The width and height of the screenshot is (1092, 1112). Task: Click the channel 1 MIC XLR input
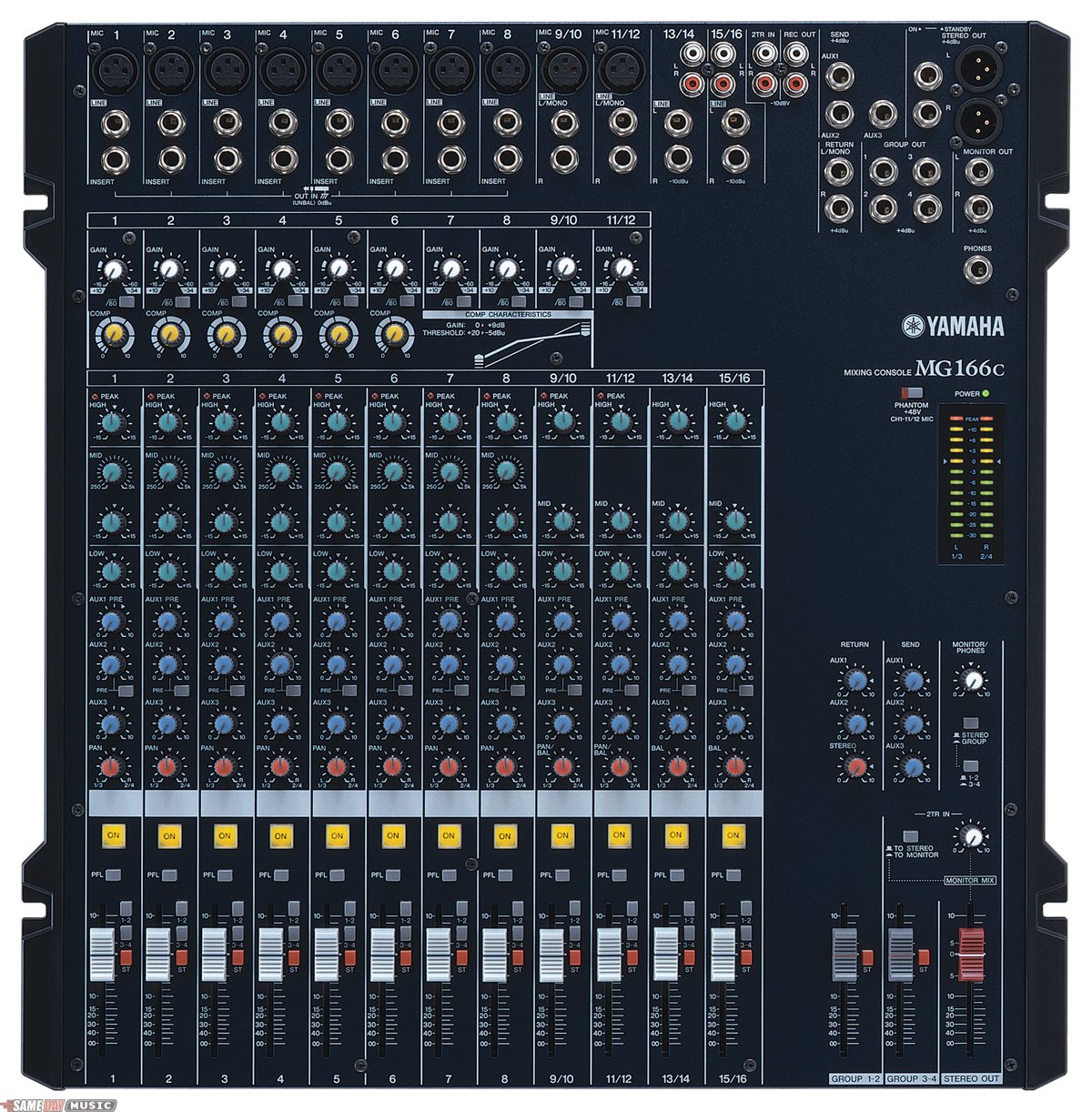tap(114, 66)
